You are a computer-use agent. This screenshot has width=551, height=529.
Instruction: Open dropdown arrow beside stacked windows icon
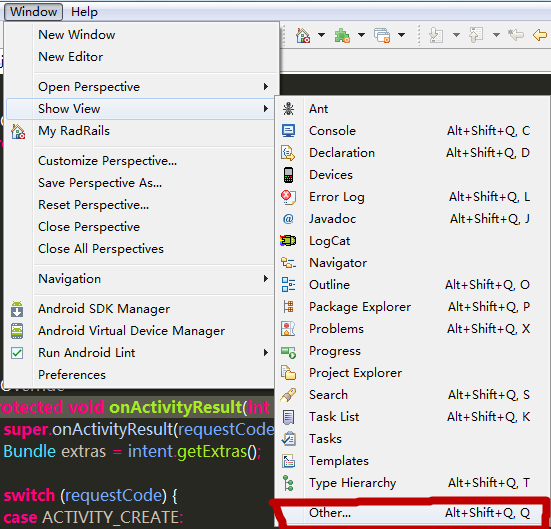[401, 35]
